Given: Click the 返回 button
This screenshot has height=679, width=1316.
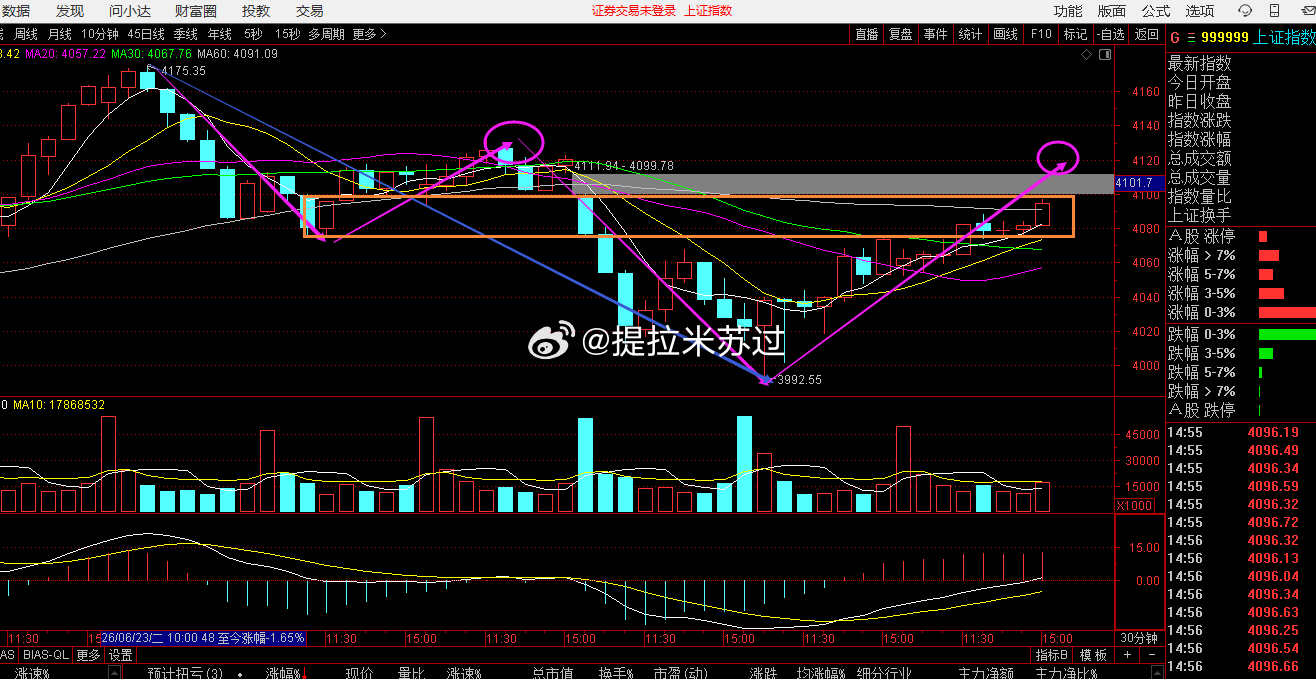Looking at the screenshot, I should tap(1146, 34).
